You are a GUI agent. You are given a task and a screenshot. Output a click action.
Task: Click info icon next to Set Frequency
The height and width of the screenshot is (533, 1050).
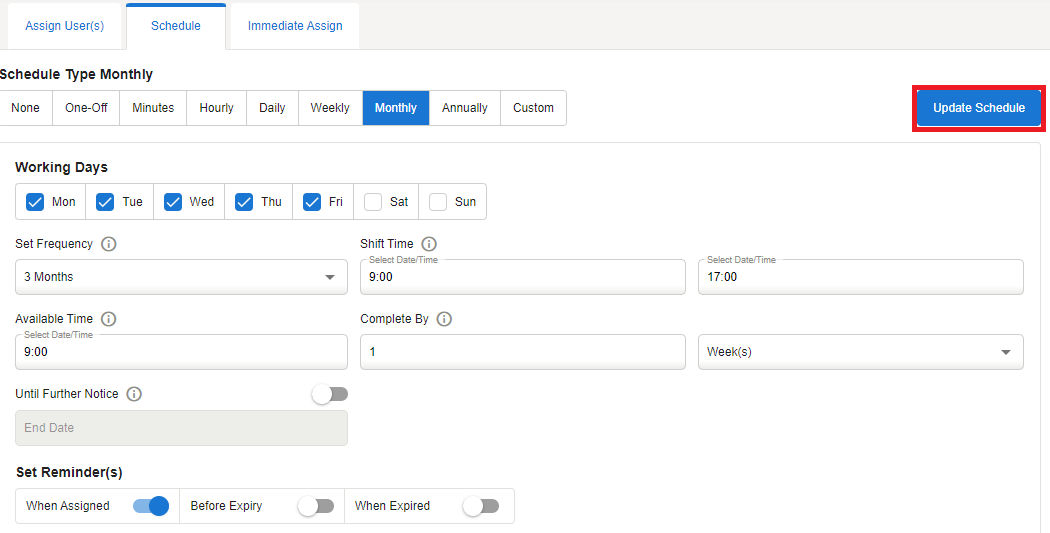tap(109, 244)
